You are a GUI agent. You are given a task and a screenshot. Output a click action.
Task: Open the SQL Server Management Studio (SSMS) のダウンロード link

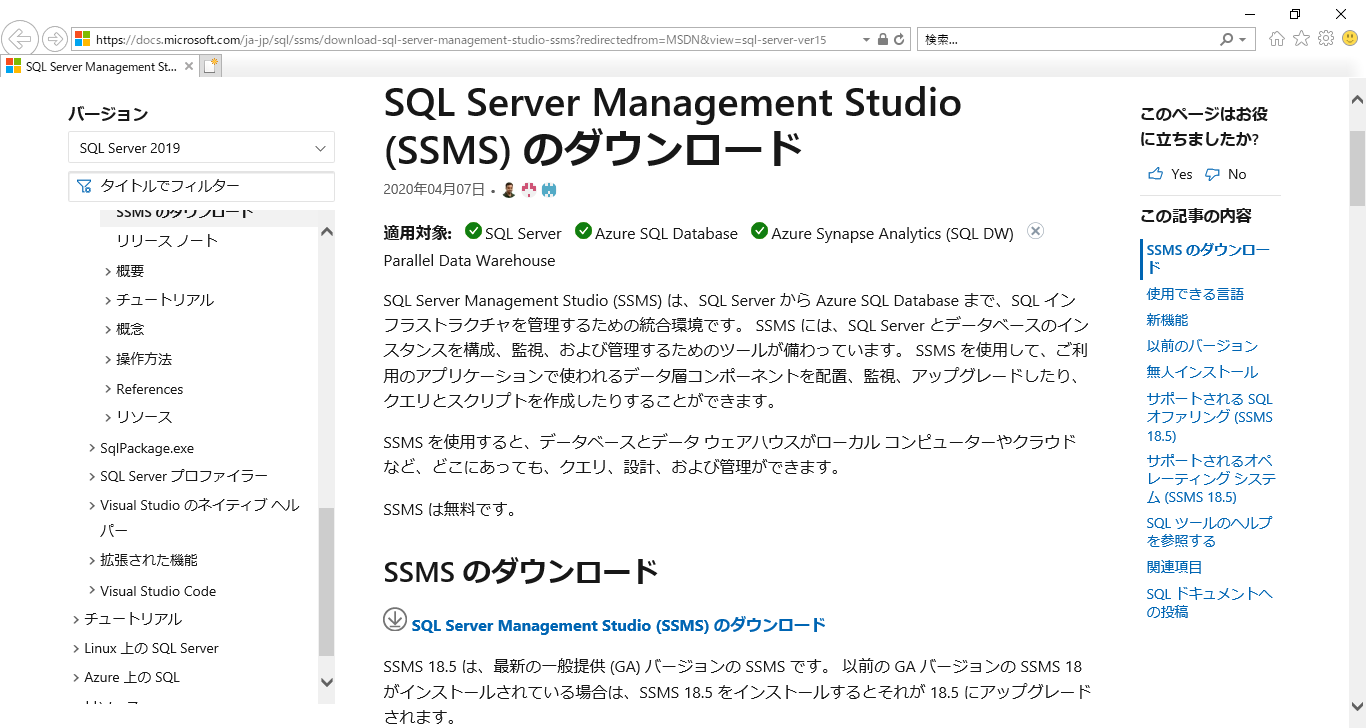tap(618, 625)
